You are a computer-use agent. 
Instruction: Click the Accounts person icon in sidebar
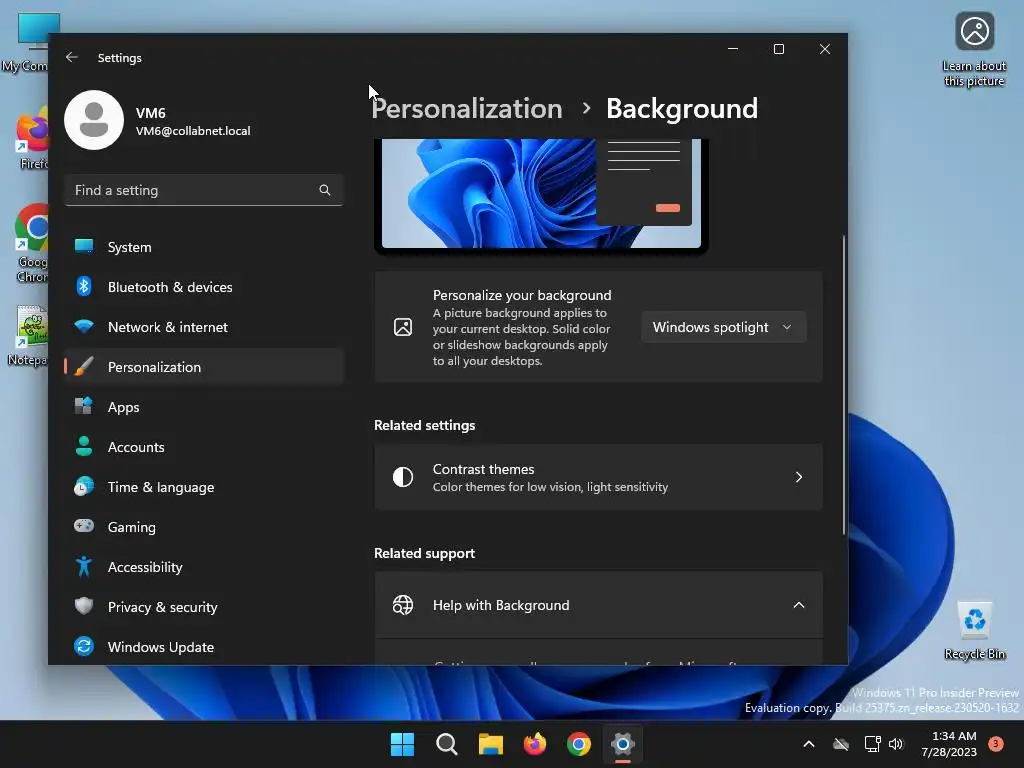[x=84, y=446]
